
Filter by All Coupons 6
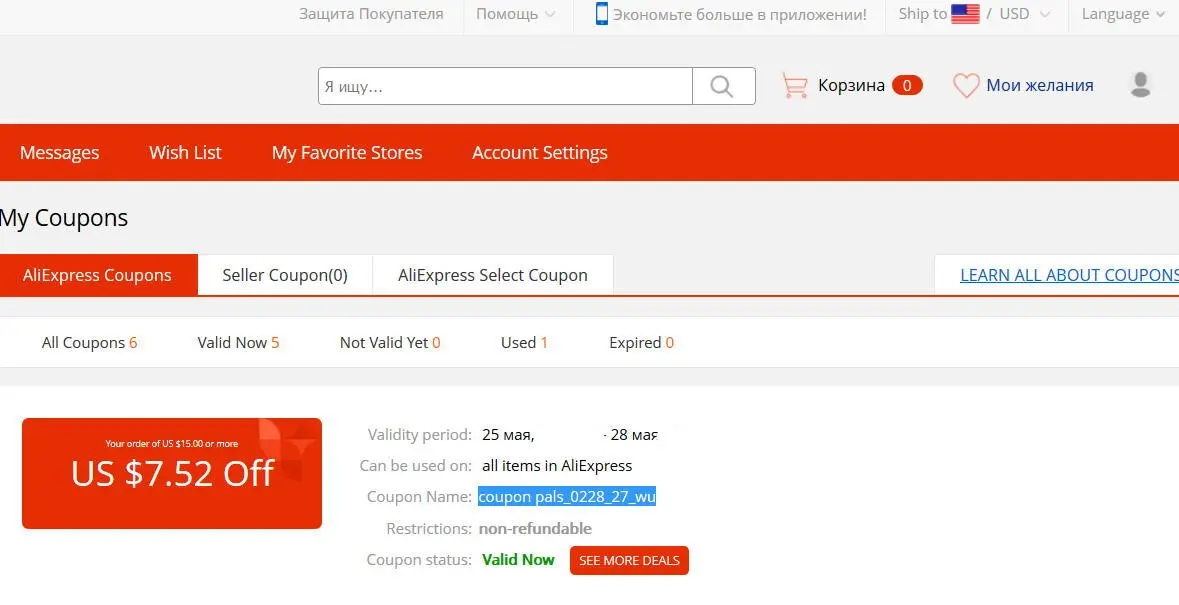tap(89, 343)
